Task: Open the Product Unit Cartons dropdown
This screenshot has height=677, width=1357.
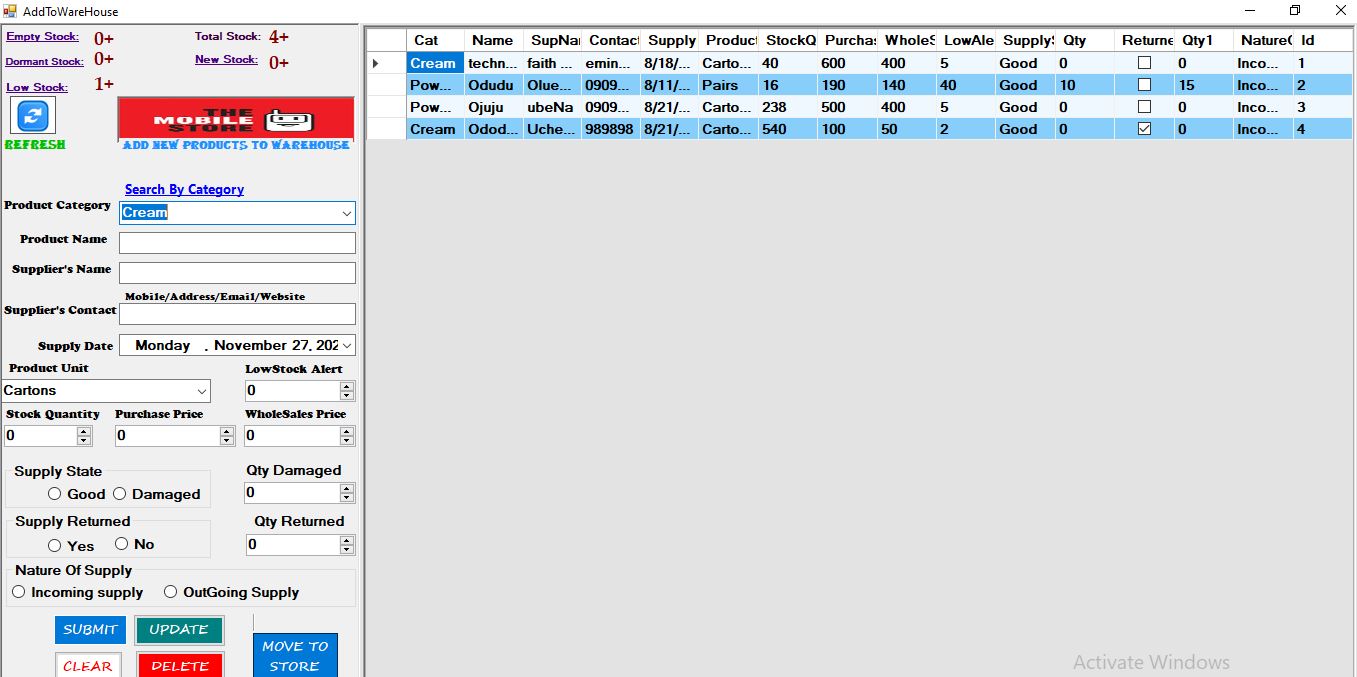Action: (201, 391)
